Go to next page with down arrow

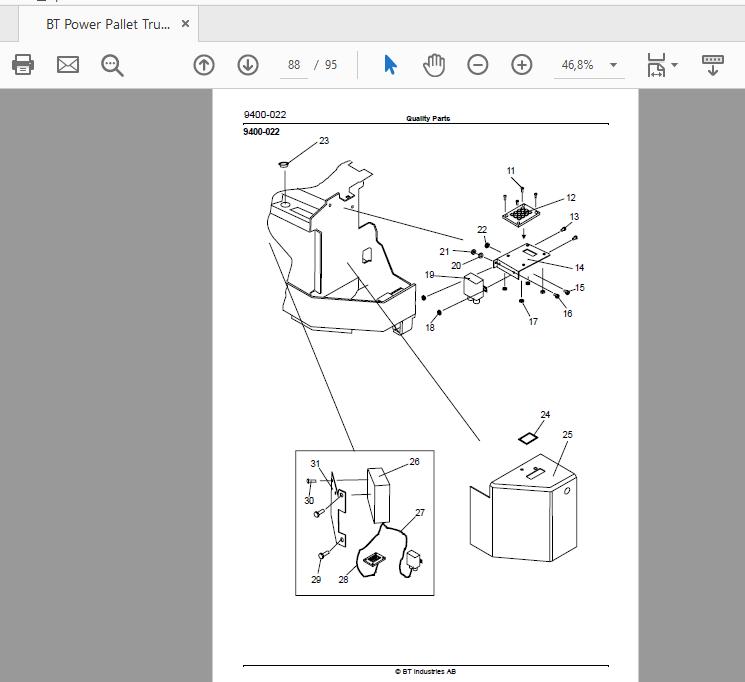coord(248,65)
